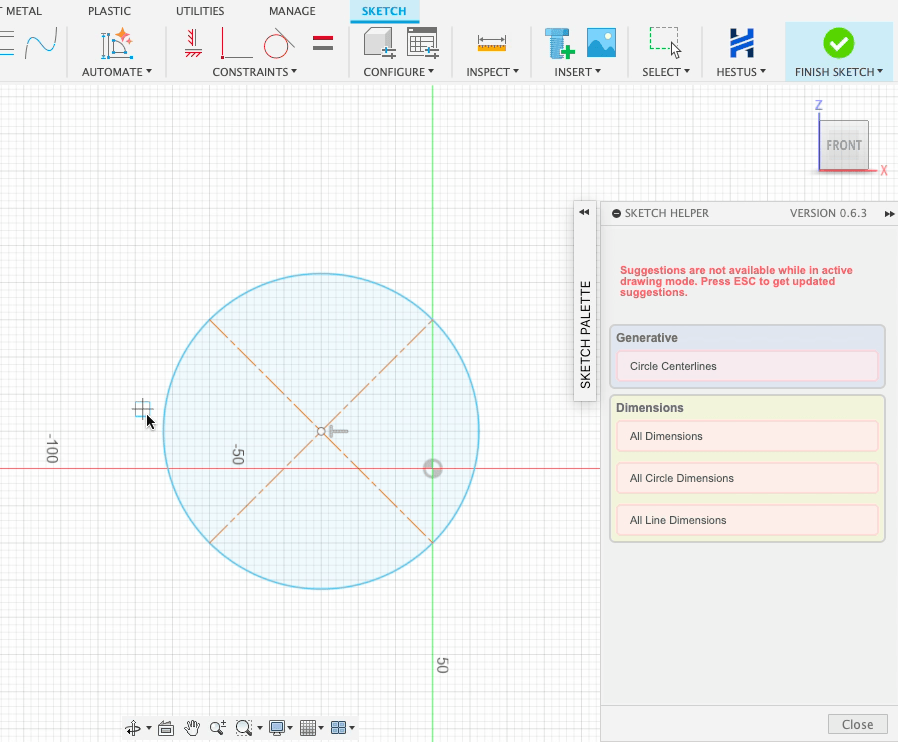Expand the Grid and Snaps dropdown
The image size is (898, 742).
pos(314,728)
